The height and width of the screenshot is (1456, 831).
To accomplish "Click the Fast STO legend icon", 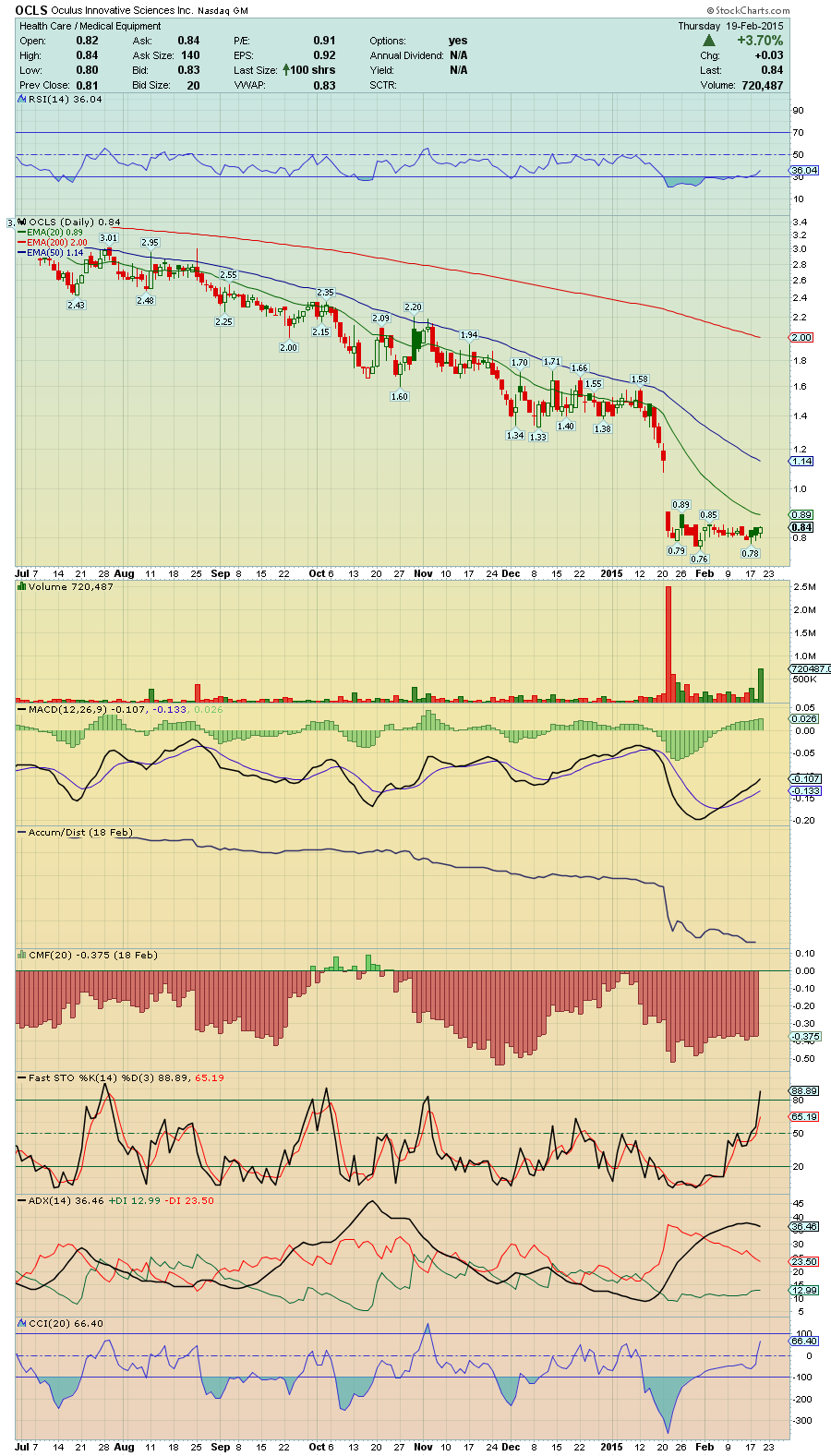I will (23, 1077).
